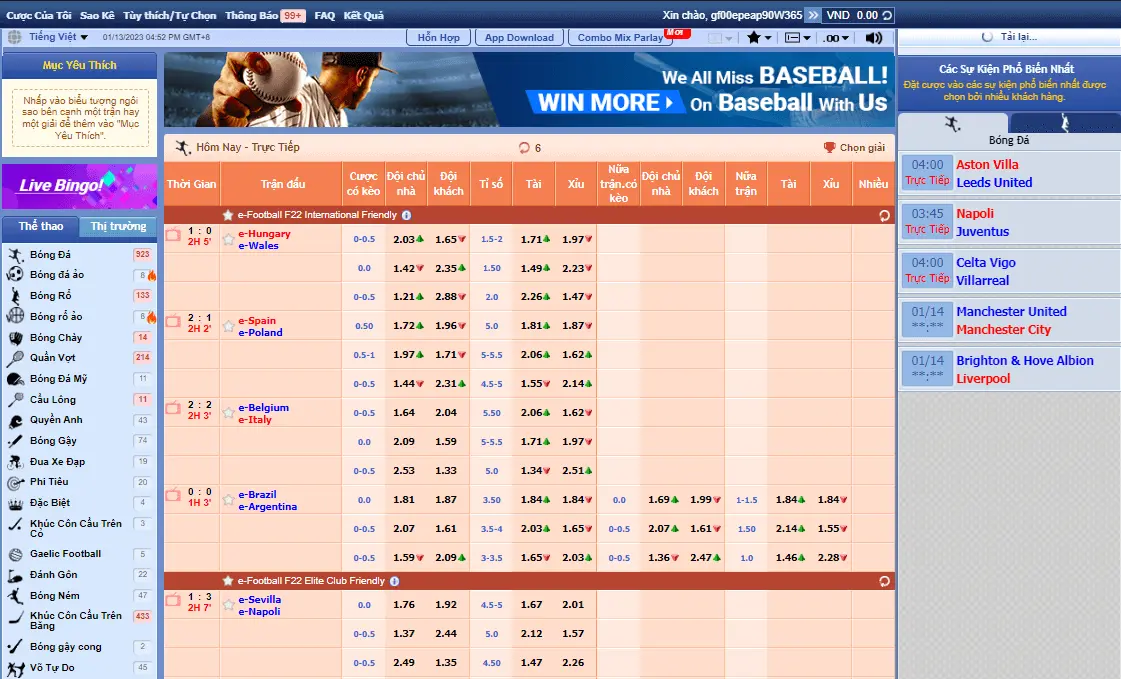
Task: Refresh the e-Football F22 Elite Club Friendly section
Action: [884, 581]
